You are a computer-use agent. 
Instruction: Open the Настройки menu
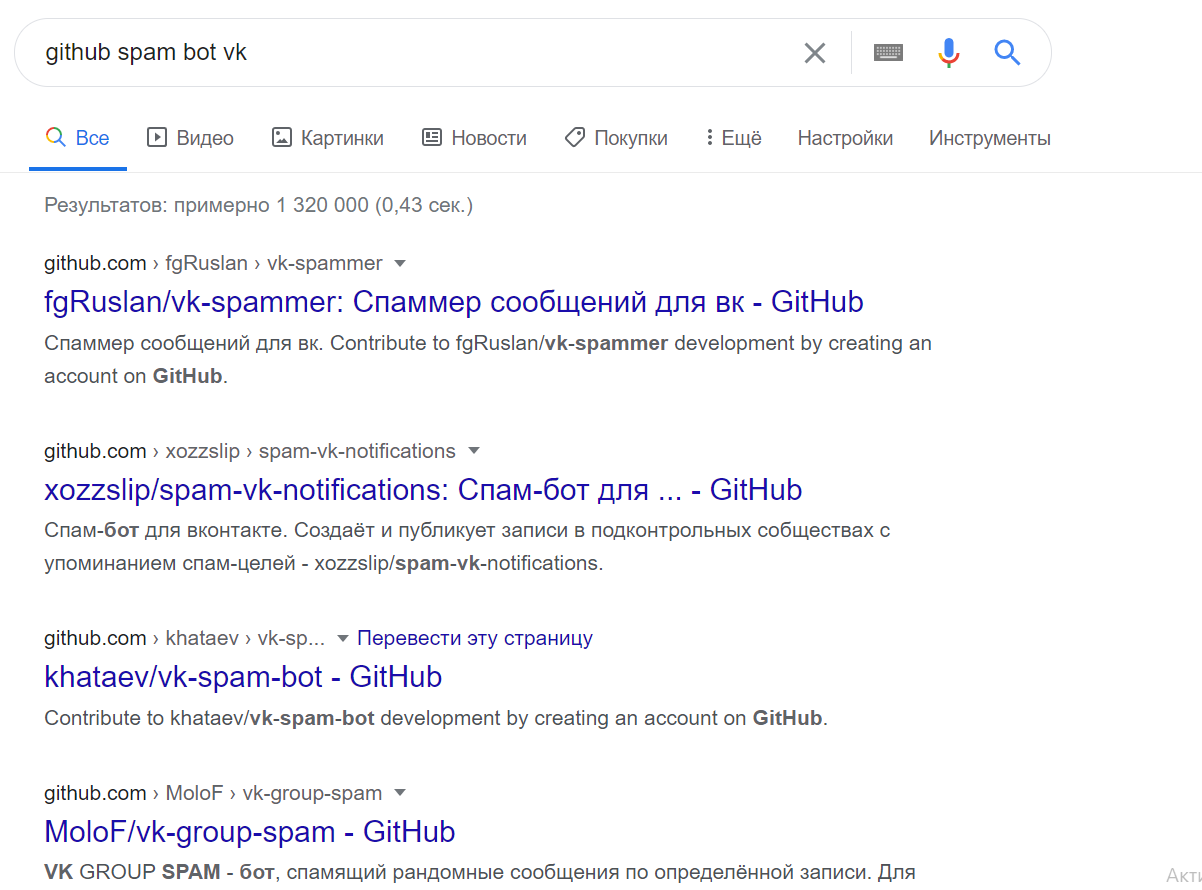click(845, 137)
